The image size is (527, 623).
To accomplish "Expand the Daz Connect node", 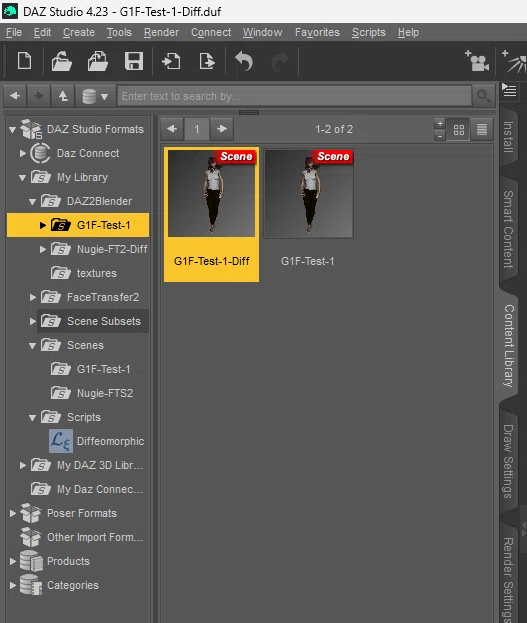I will click(x=23, y=153).
